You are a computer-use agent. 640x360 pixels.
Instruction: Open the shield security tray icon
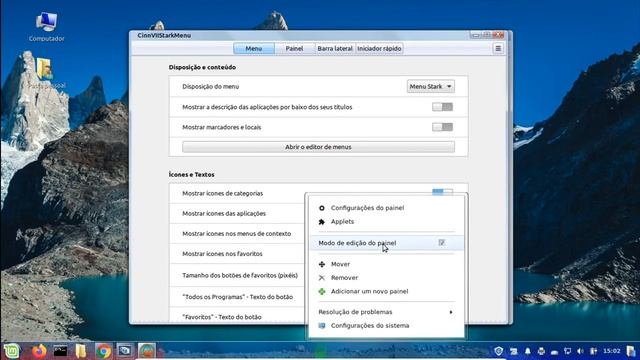(x=498, y=351)
